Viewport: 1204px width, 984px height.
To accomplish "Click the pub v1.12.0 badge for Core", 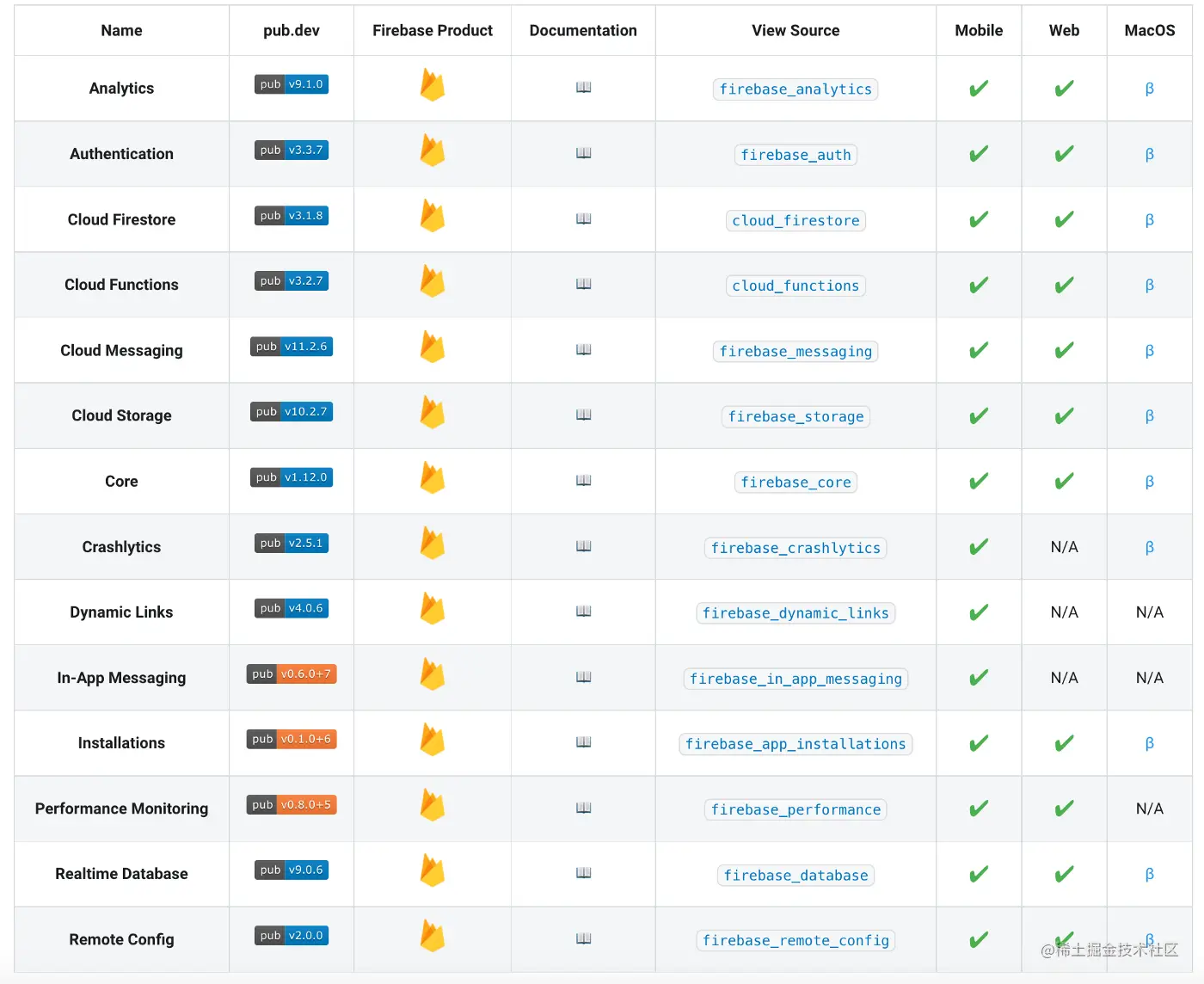I will tap(292, 477).
